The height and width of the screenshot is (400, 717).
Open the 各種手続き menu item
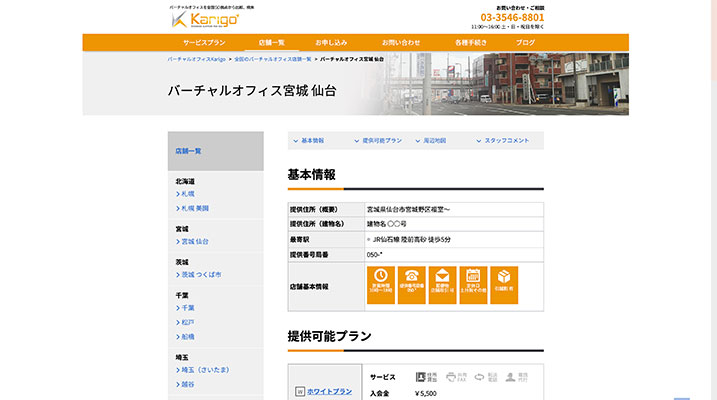[471, 43]
